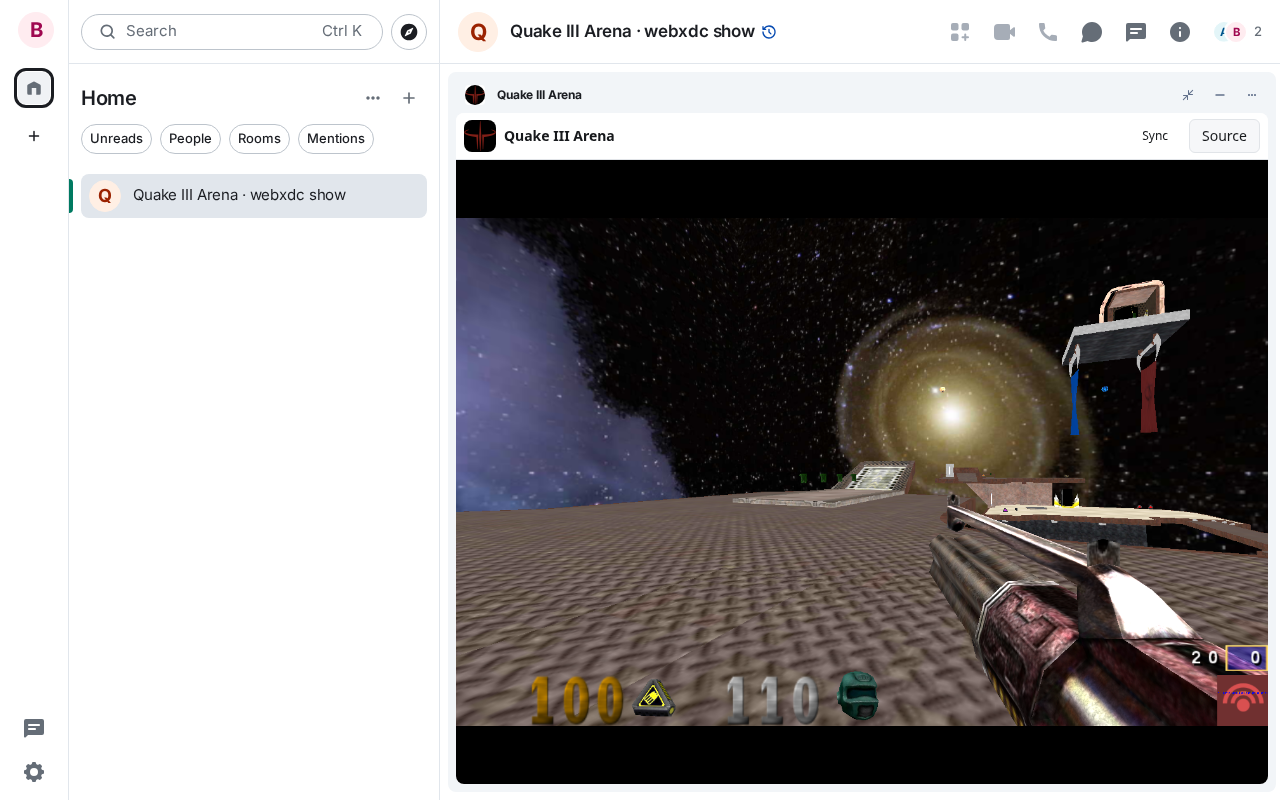Start a video call
The width and height of the screenshot is (1280, 800).
(x=1004, y=32)
